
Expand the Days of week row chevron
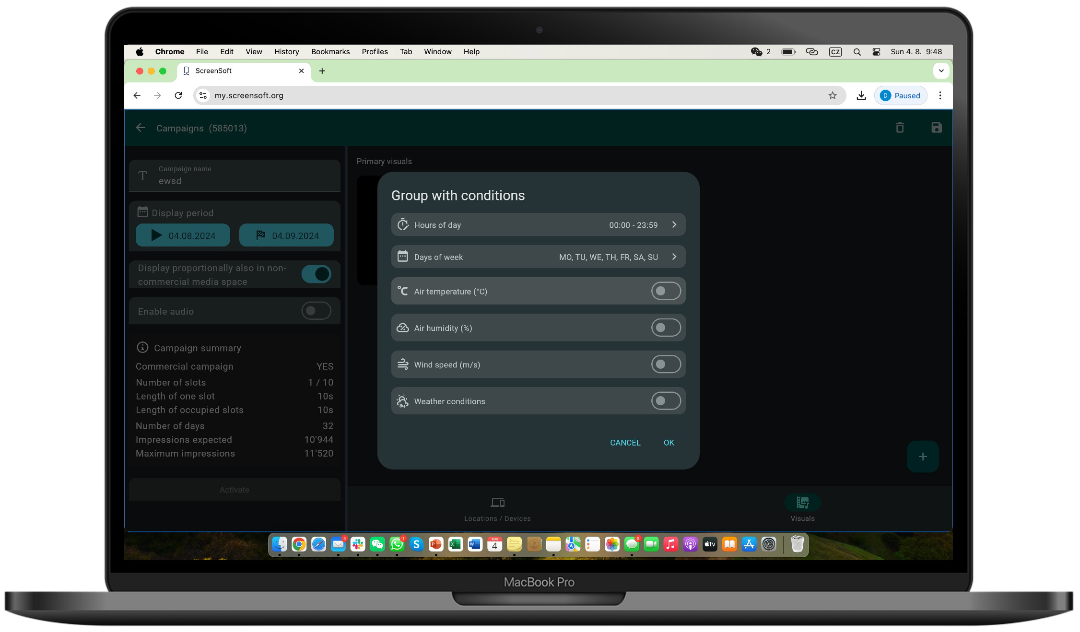[x=674, y=257]
